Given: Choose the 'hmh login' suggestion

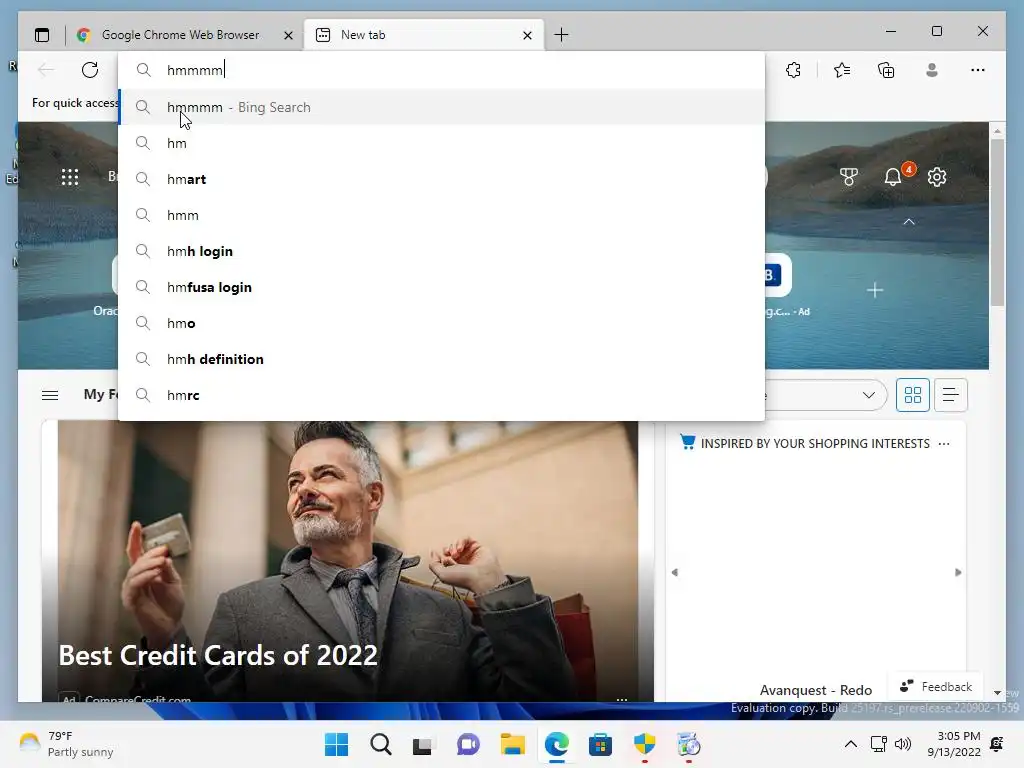Looking at the screenshot, I should pyautogui.click(x=441, y=251).
